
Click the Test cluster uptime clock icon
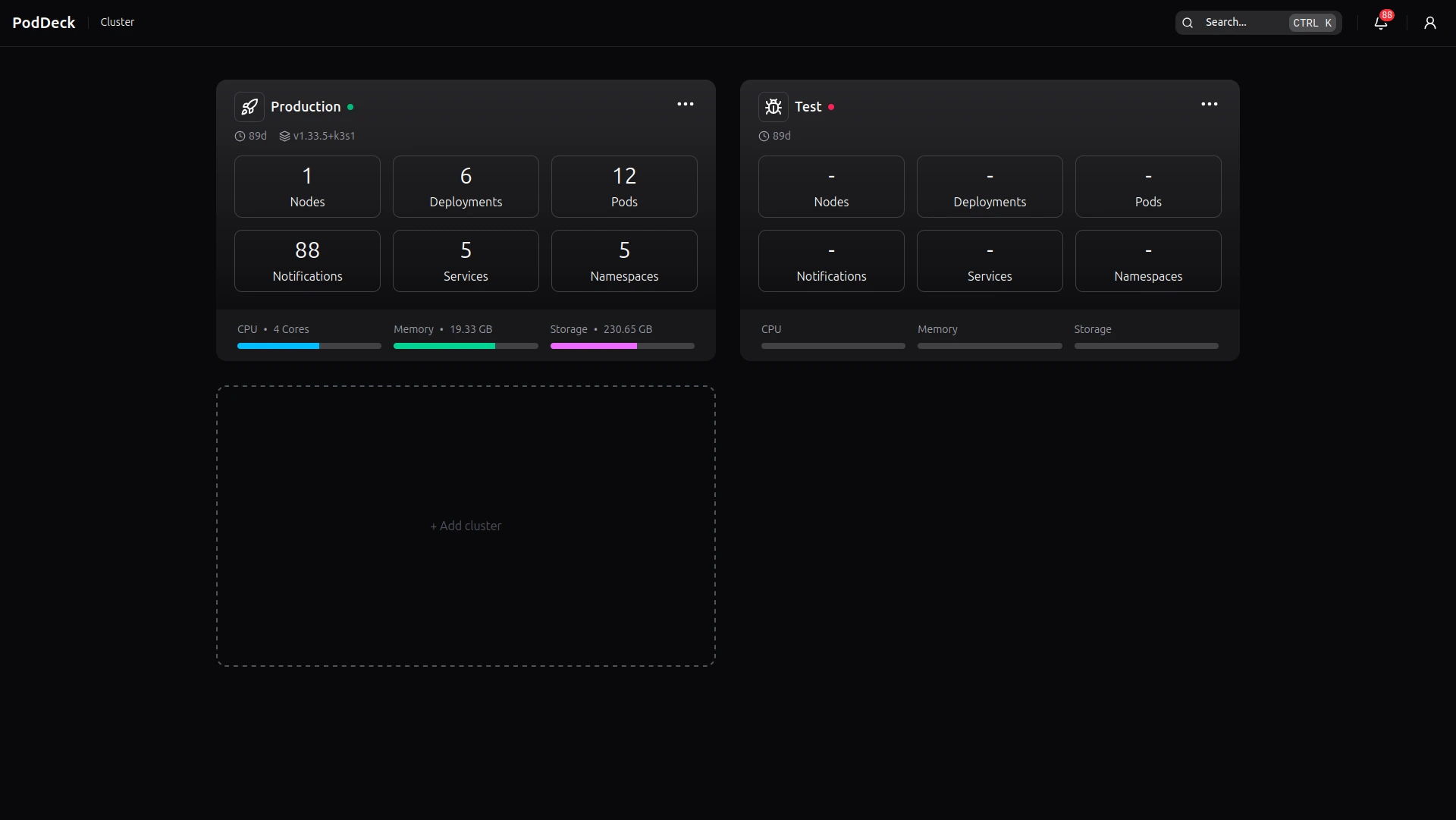coord(764,137)
